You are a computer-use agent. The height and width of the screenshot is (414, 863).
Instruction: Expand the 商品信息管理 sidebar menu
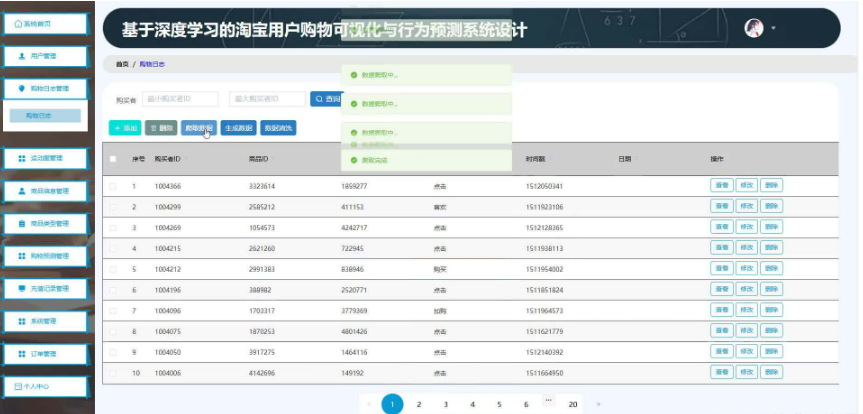pos(45,191)
